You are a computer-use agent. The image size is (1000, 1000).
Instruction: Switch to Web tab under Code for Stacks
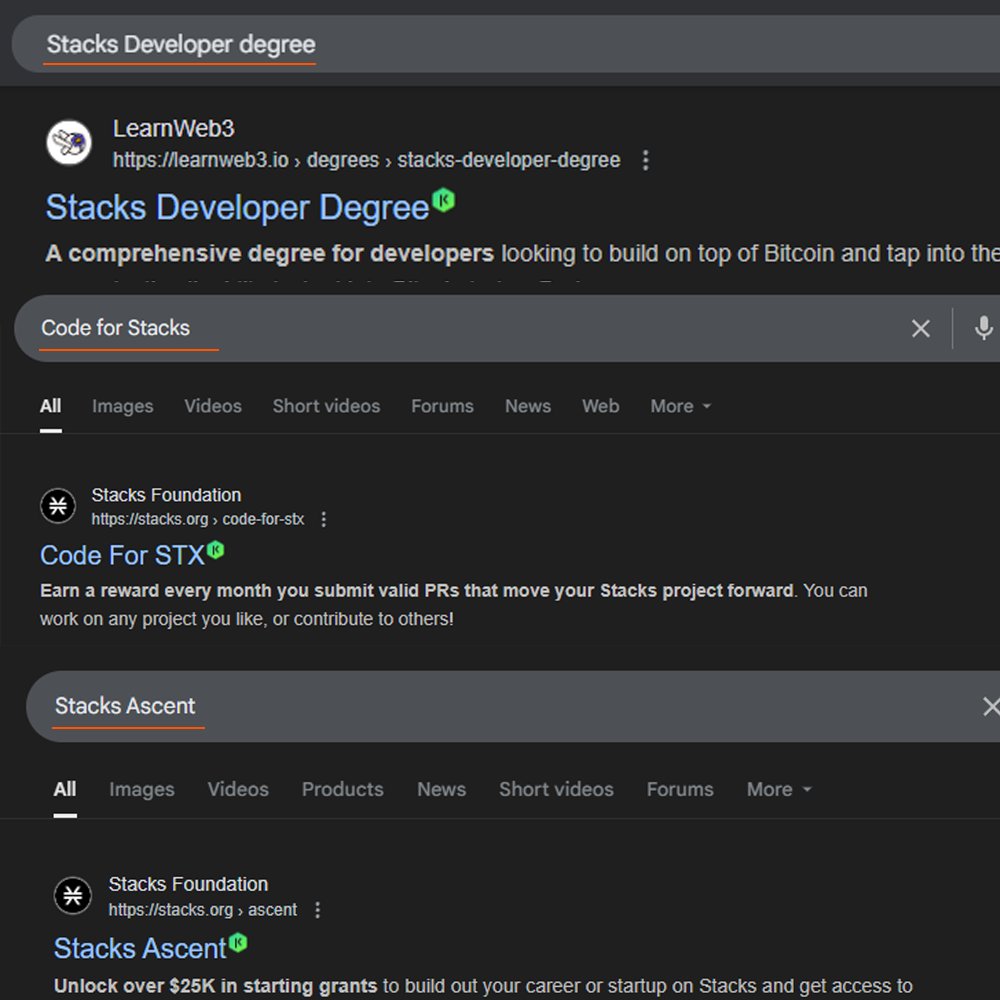600,406
